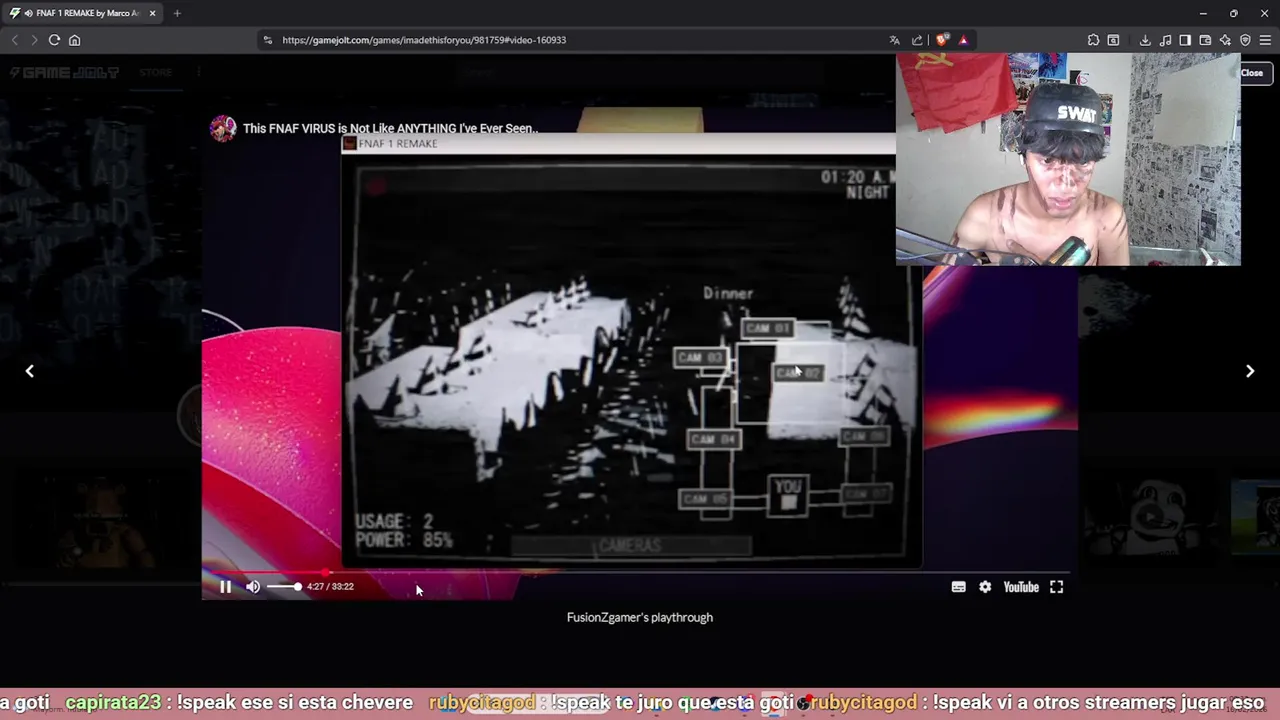
Task: Go to browser home page
Action: point(74,40)
